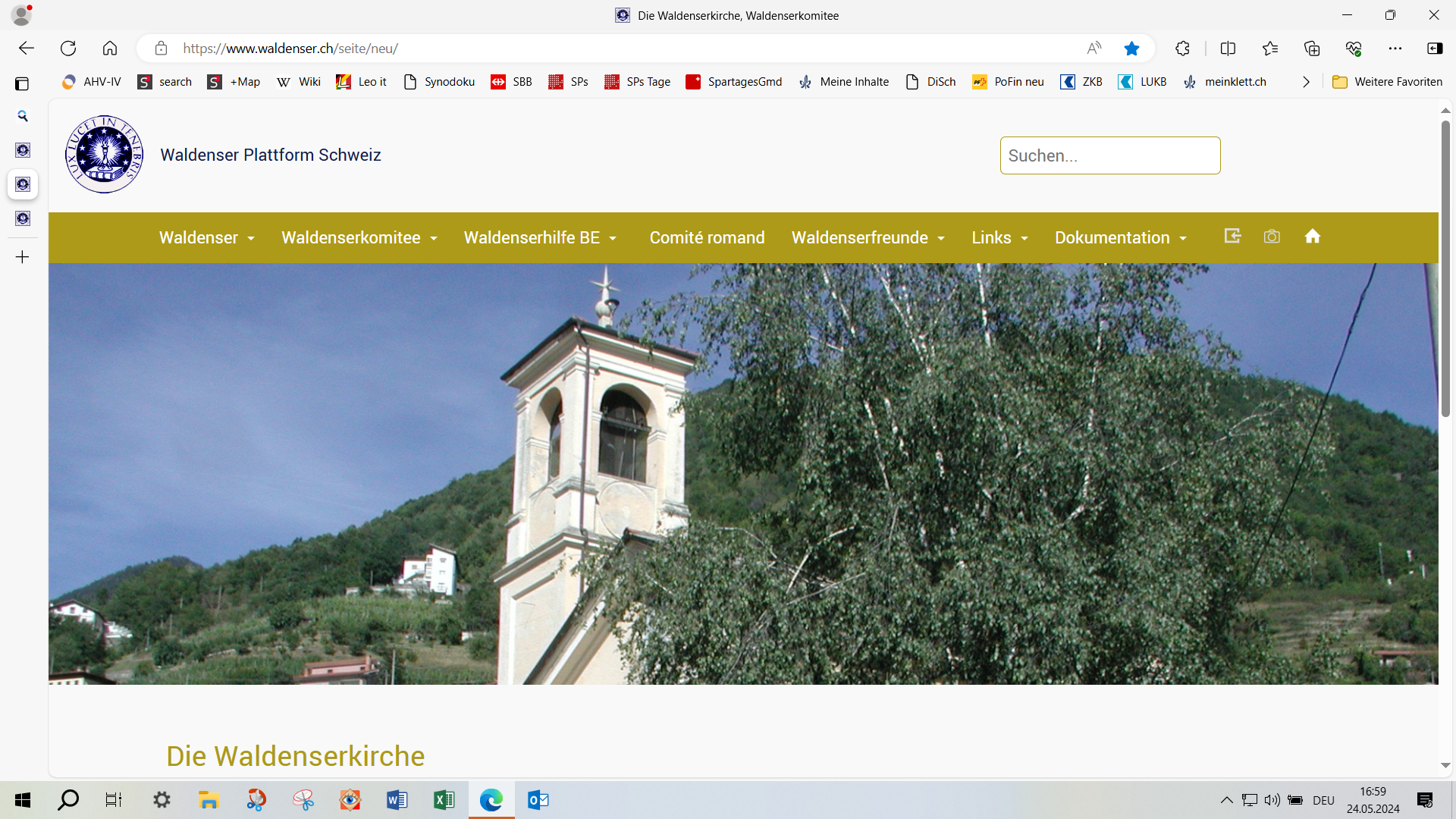Screen dimensions: 1456x819
Task: Expand the Waldenserhilfe BE menu
Action: (540, 238)
